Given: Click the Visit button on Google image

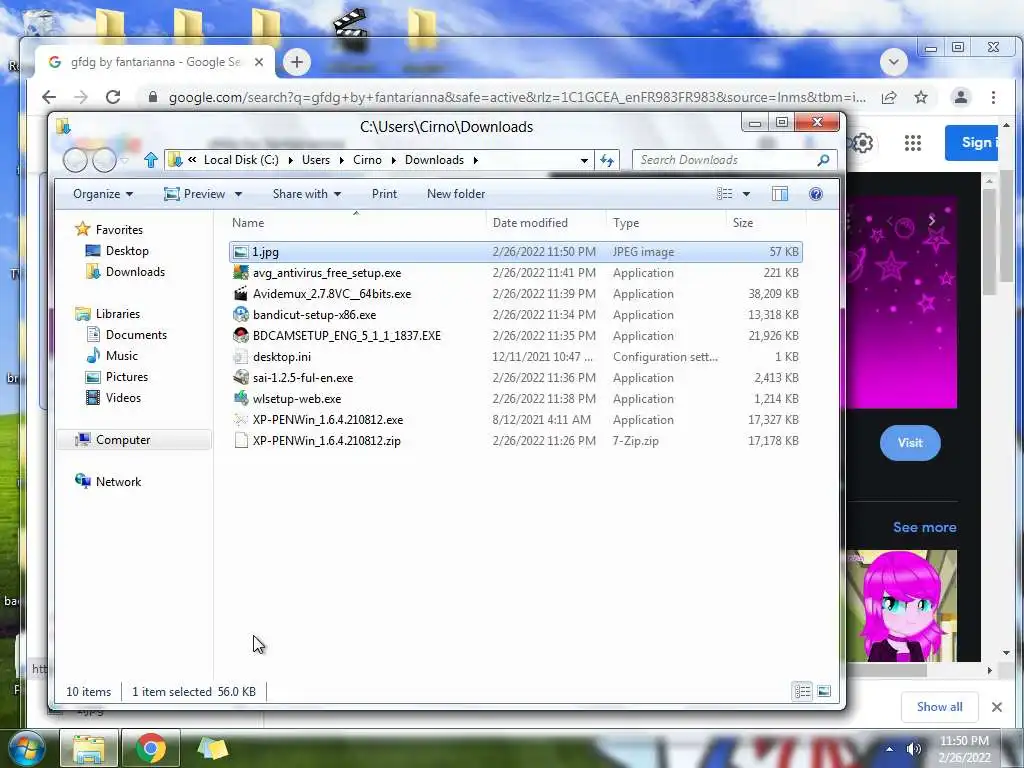Looking at the screenshot, I should tap(910, 443).
